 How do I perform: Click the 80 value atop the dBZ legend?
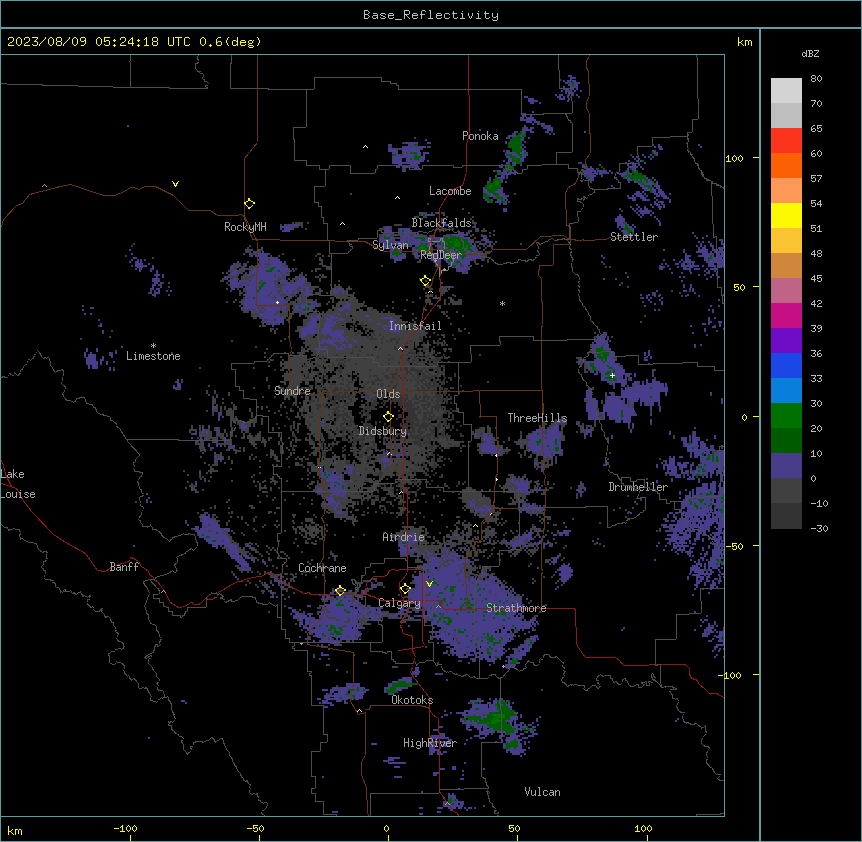coord(816,79)
